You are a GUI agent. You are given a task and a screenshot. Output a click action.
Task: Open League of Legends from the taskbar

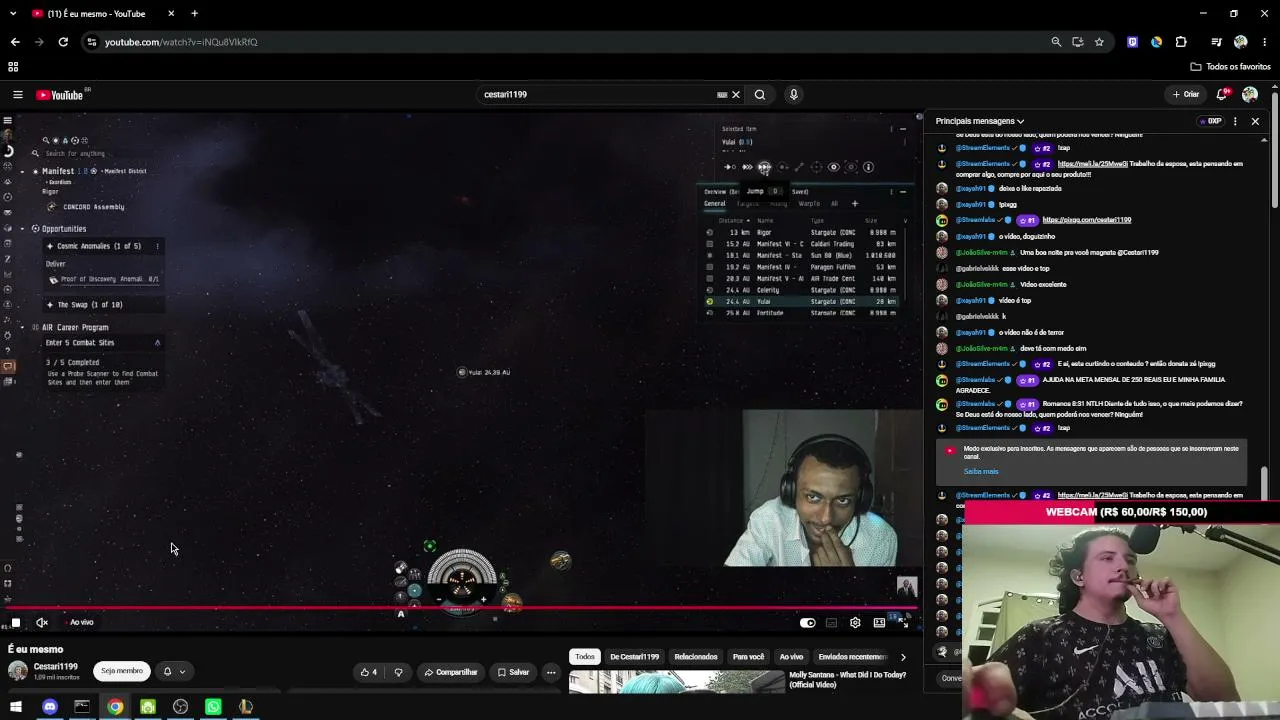point(245,707)
